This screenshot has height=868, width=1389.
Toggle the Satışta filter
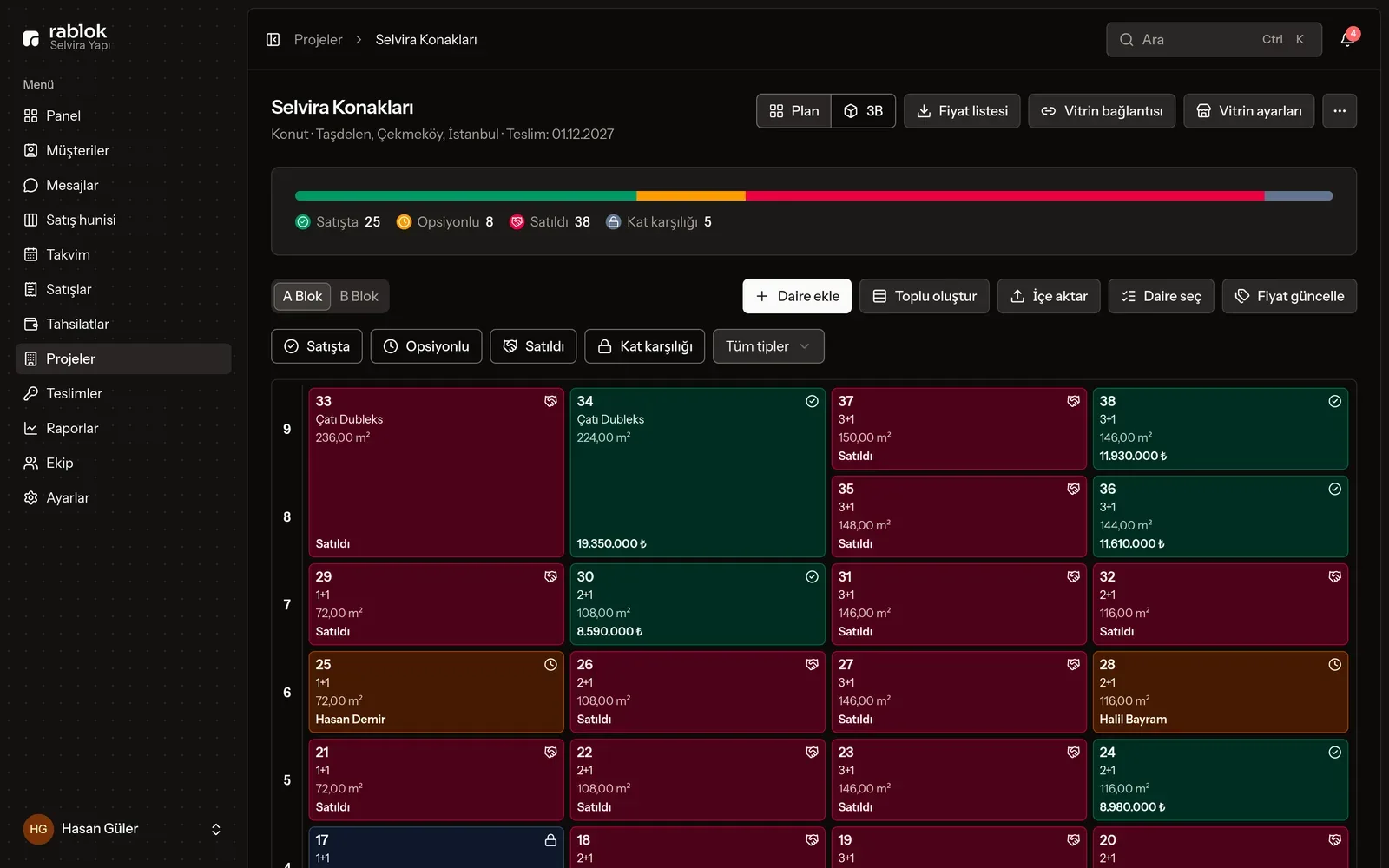pyautogui.click(x=317, y=346)
